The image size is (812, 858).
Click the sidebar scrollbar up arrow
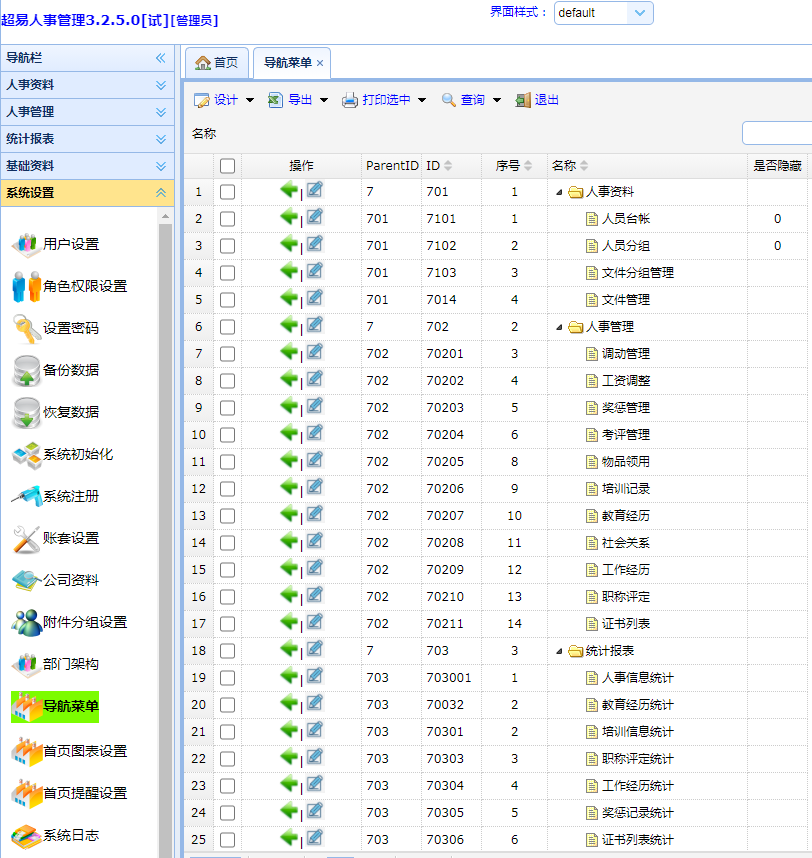[x=165, y=217]
